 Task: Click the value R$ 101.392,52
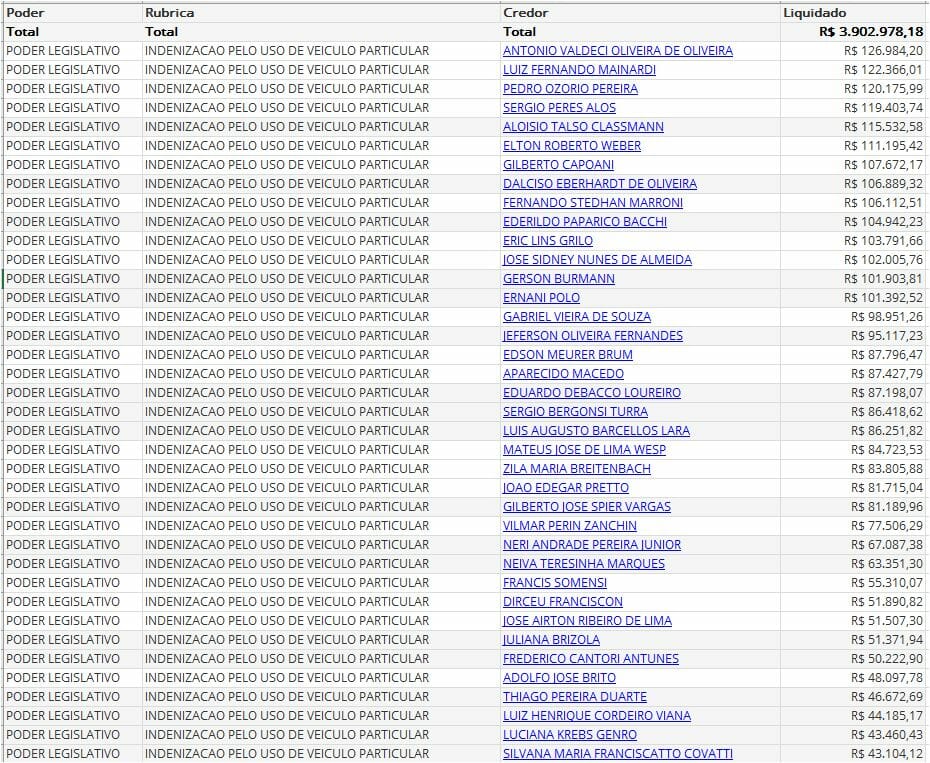883,298
